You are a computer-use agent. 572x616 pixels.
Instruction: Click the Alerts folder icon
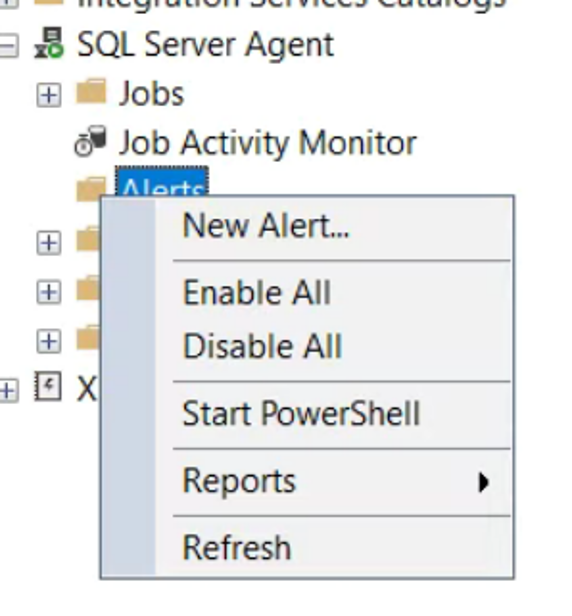pyautogui.click(x=89, y=189)
